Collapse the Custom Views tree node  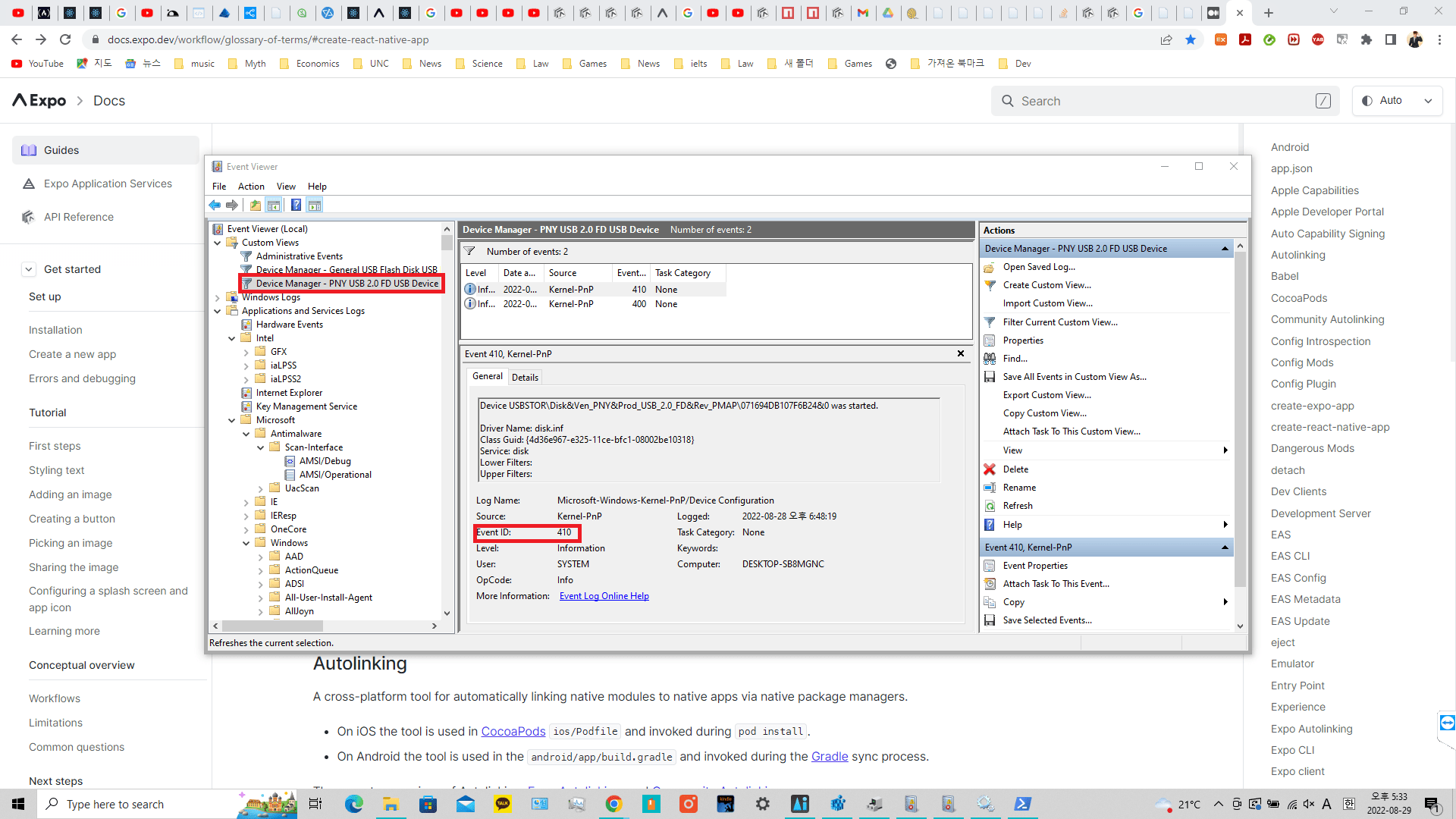point(218,243)
